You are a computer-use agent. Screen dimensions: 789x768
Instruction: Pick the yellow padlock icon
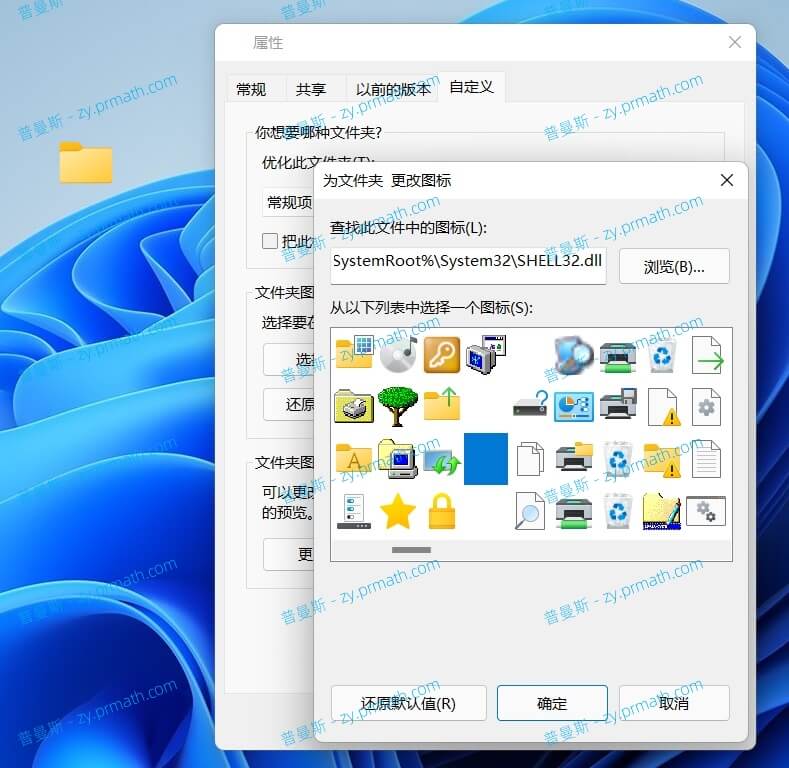(442, 511)
